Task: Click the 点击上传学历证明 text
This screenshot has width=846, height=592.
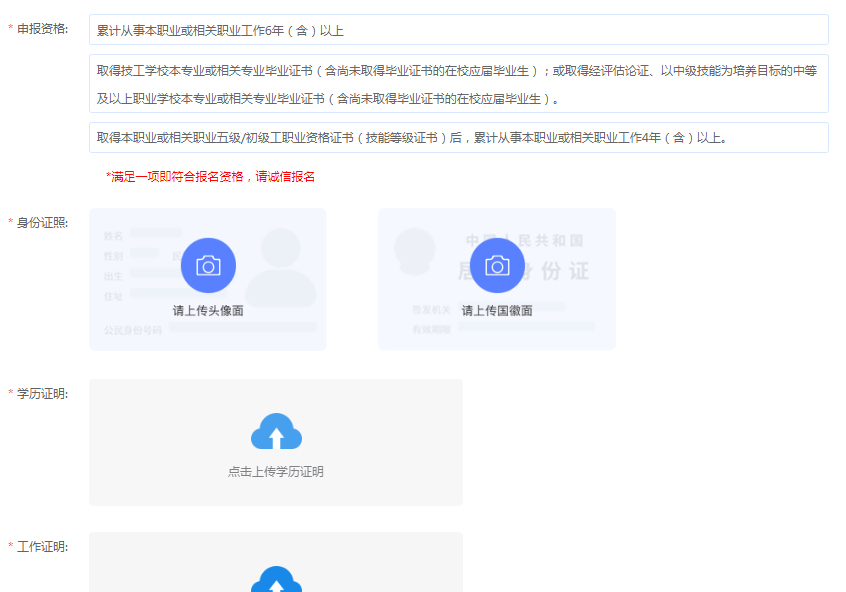Action: 276,472
